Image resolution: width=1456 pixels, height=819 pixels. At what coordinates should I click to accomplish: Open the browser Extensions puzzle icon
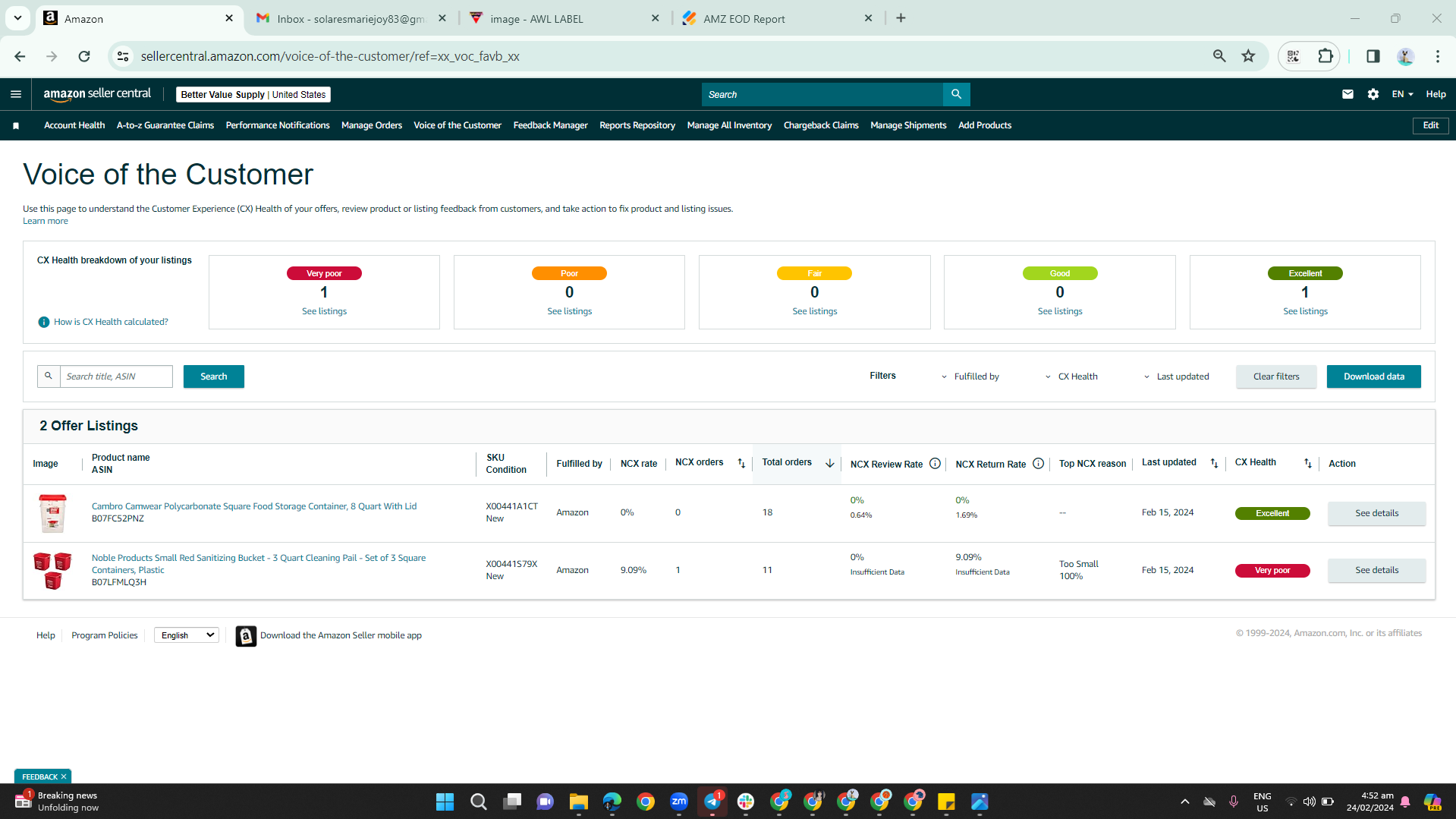[1325, 56]
